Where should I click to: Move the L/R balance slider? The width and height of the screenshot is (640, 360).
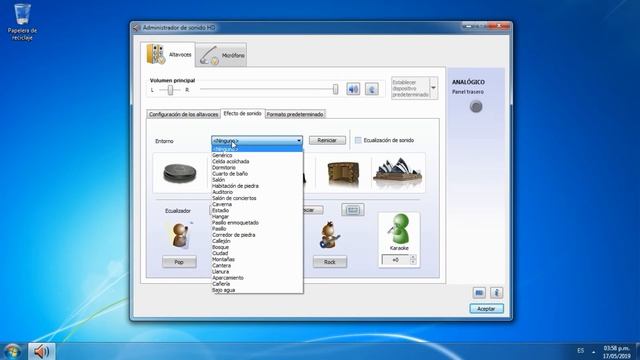pos(170,90)
